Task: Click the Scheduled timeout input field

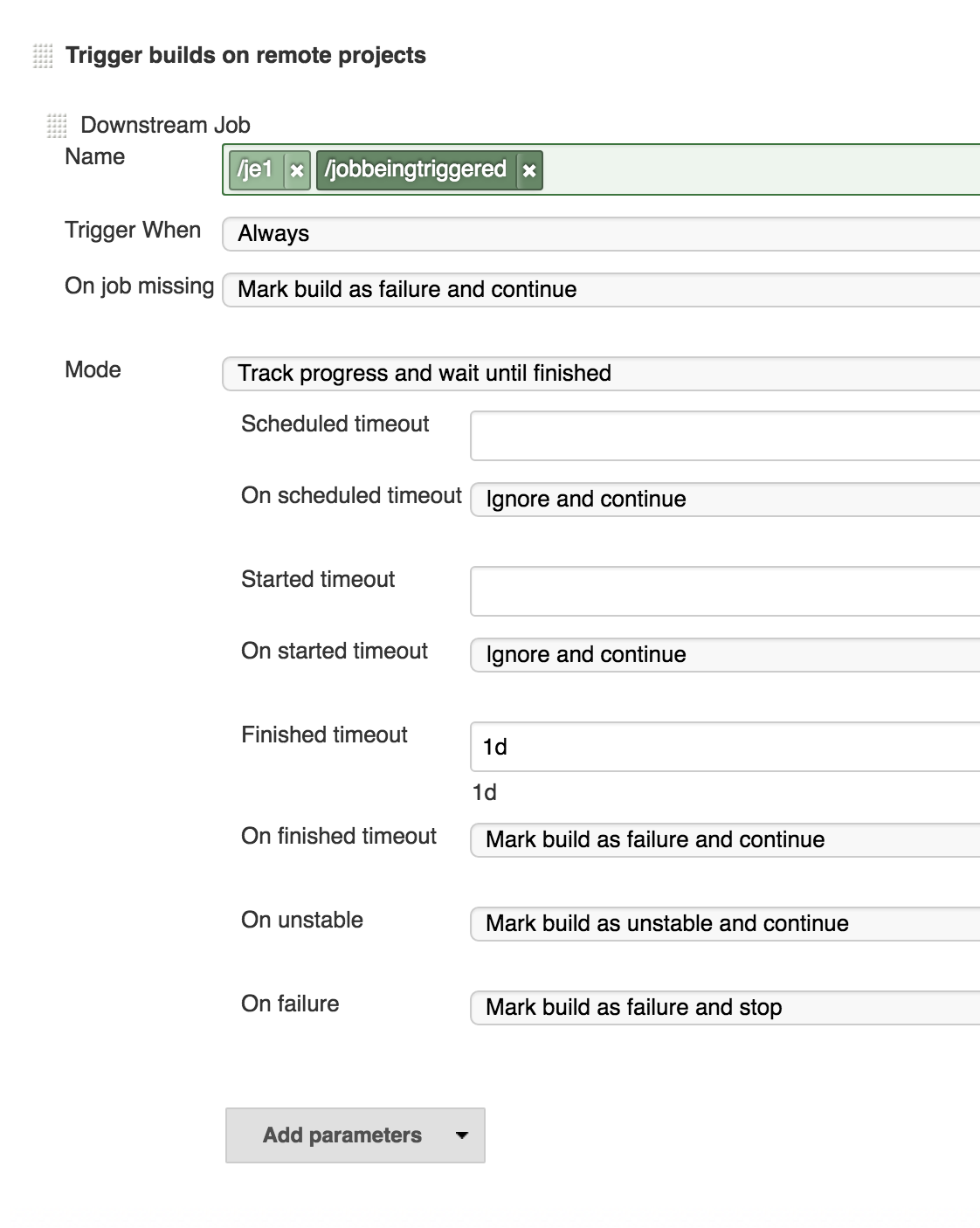Action: click(x=725, y=436)
